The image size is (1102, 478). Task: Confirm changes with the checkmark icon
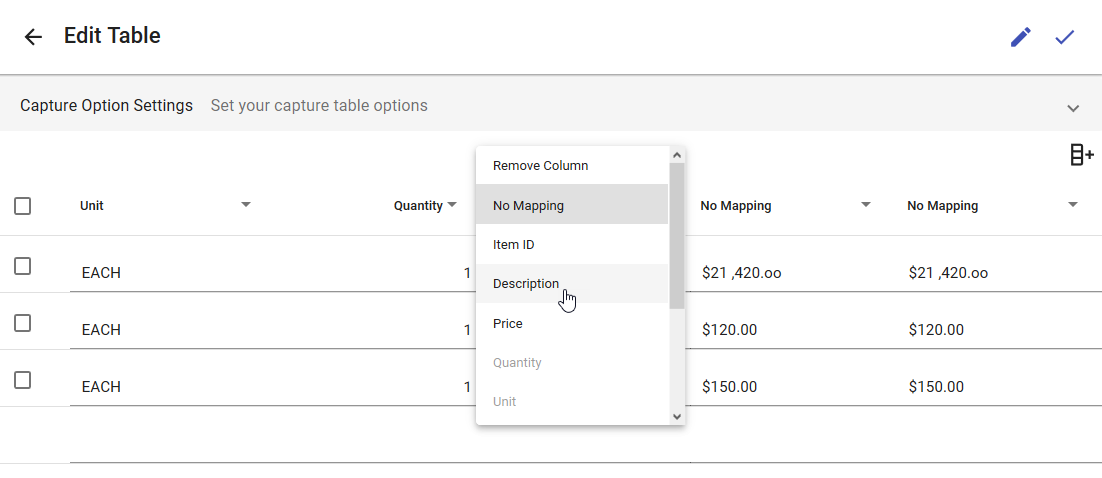(1065, 37)
